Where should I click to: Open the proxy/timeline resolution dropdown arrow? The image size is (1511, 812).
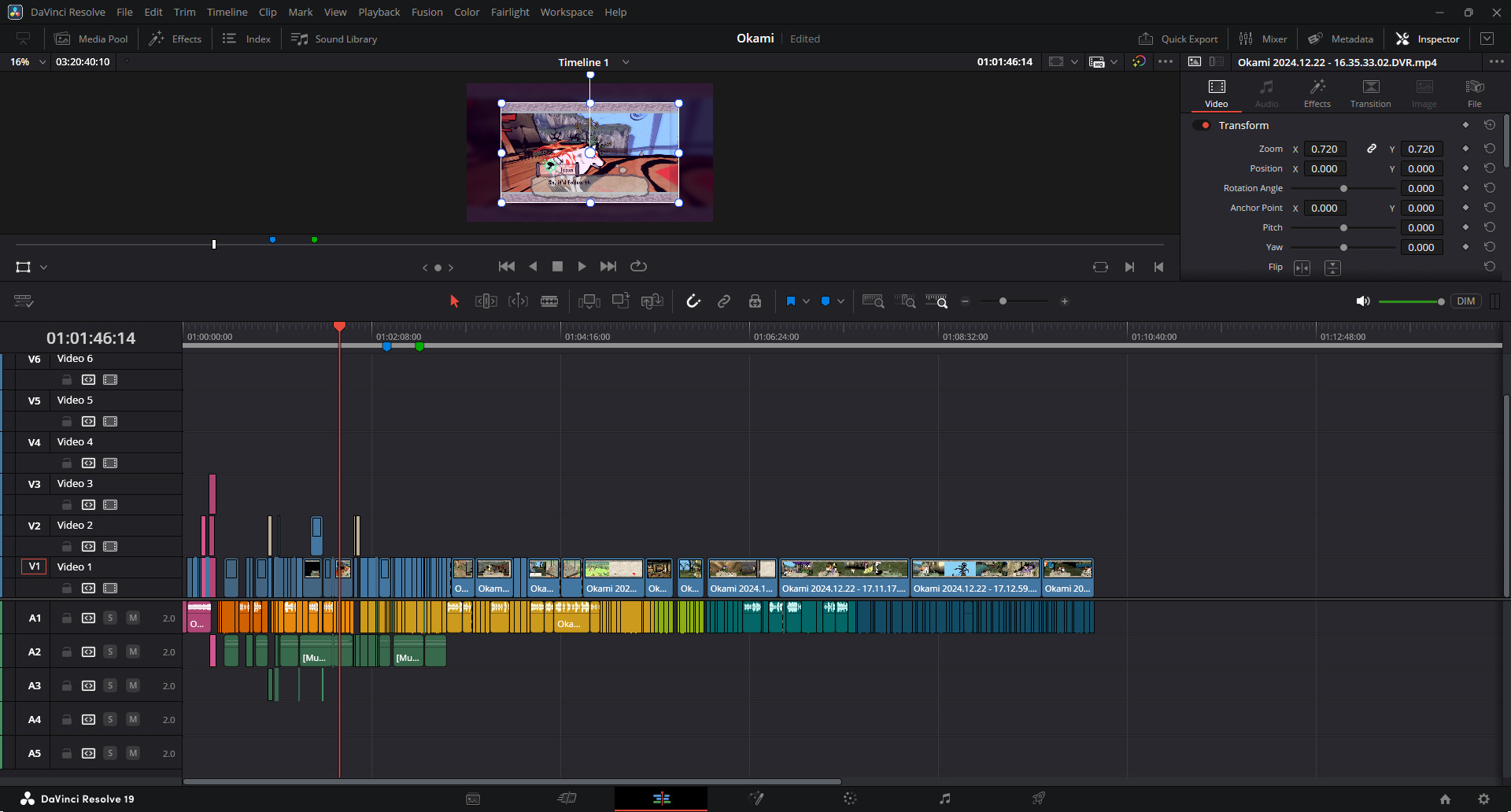1114,62
